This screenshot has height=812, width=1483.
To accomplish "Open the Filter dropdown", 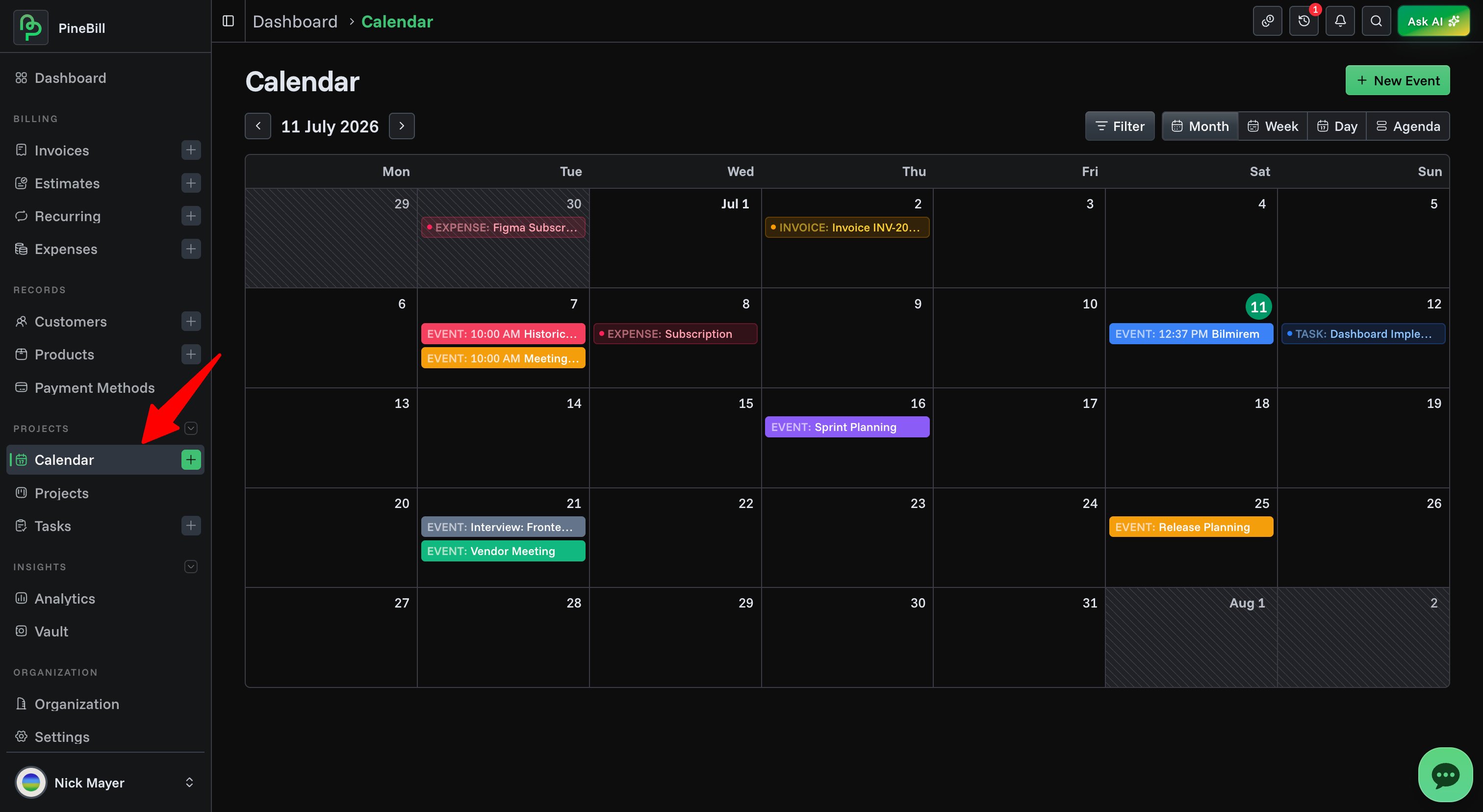I will (x=1120, y=126).
